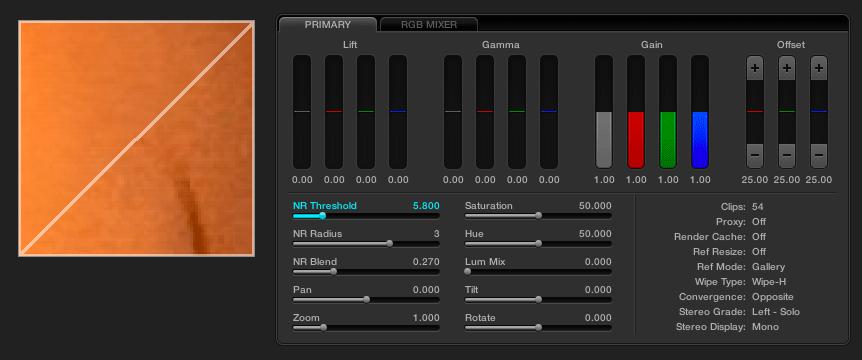Click the NR Blend slider
This screenshot has width=862, height=360.
pyautogui.click(x=366, y=272)
